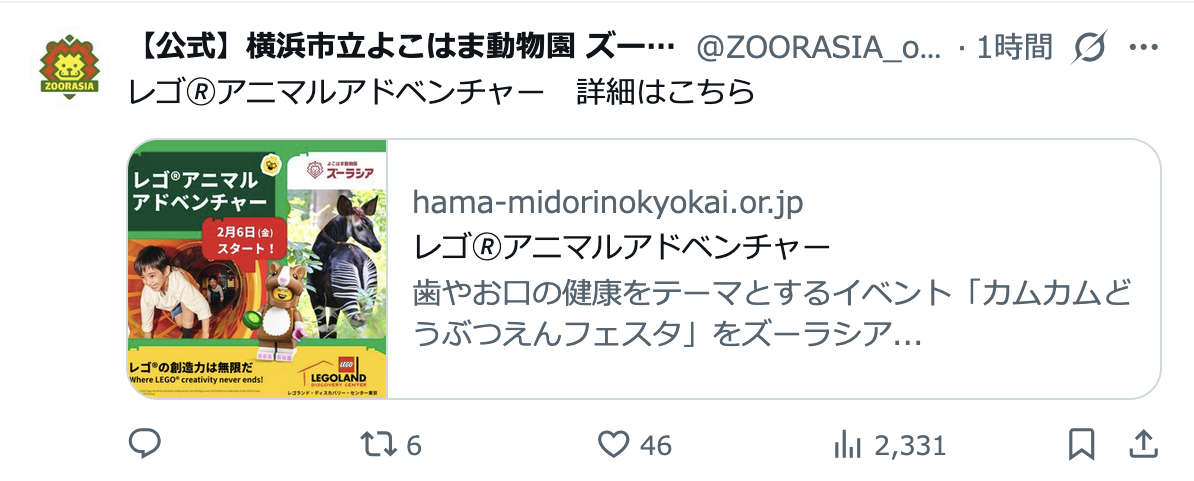
Task: Open the LEGO Animal Adventure card thumbnail
Action: point(257,269)
